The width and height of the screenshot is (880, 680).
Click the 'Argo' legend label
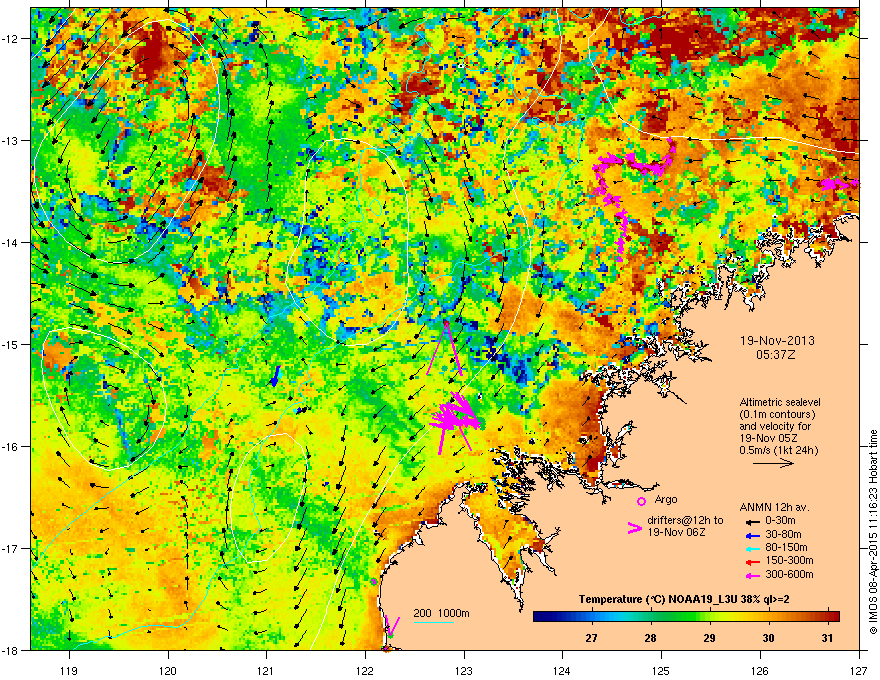coord(666,499)
